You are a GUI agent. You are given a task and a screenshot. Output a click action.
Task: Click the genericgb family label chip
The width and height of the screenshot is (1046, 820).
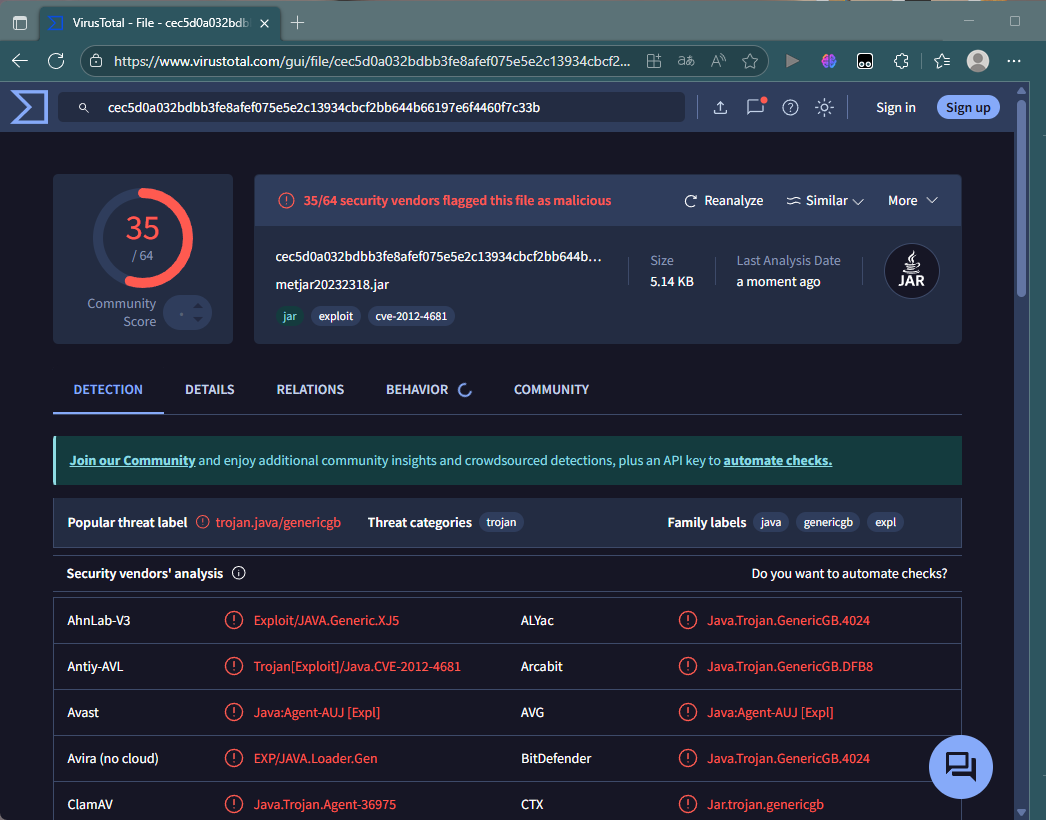(x=828, y=522)
